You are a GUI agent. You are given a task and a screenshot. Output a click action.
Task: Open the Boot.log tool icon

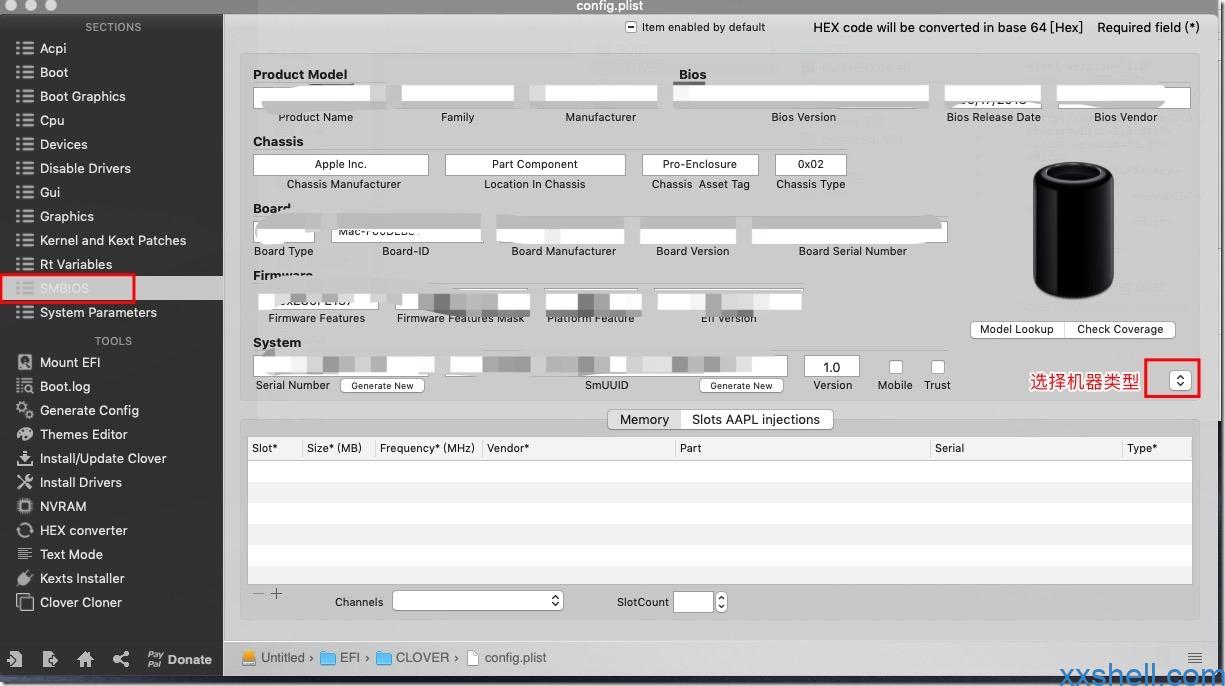click(25, 386)
